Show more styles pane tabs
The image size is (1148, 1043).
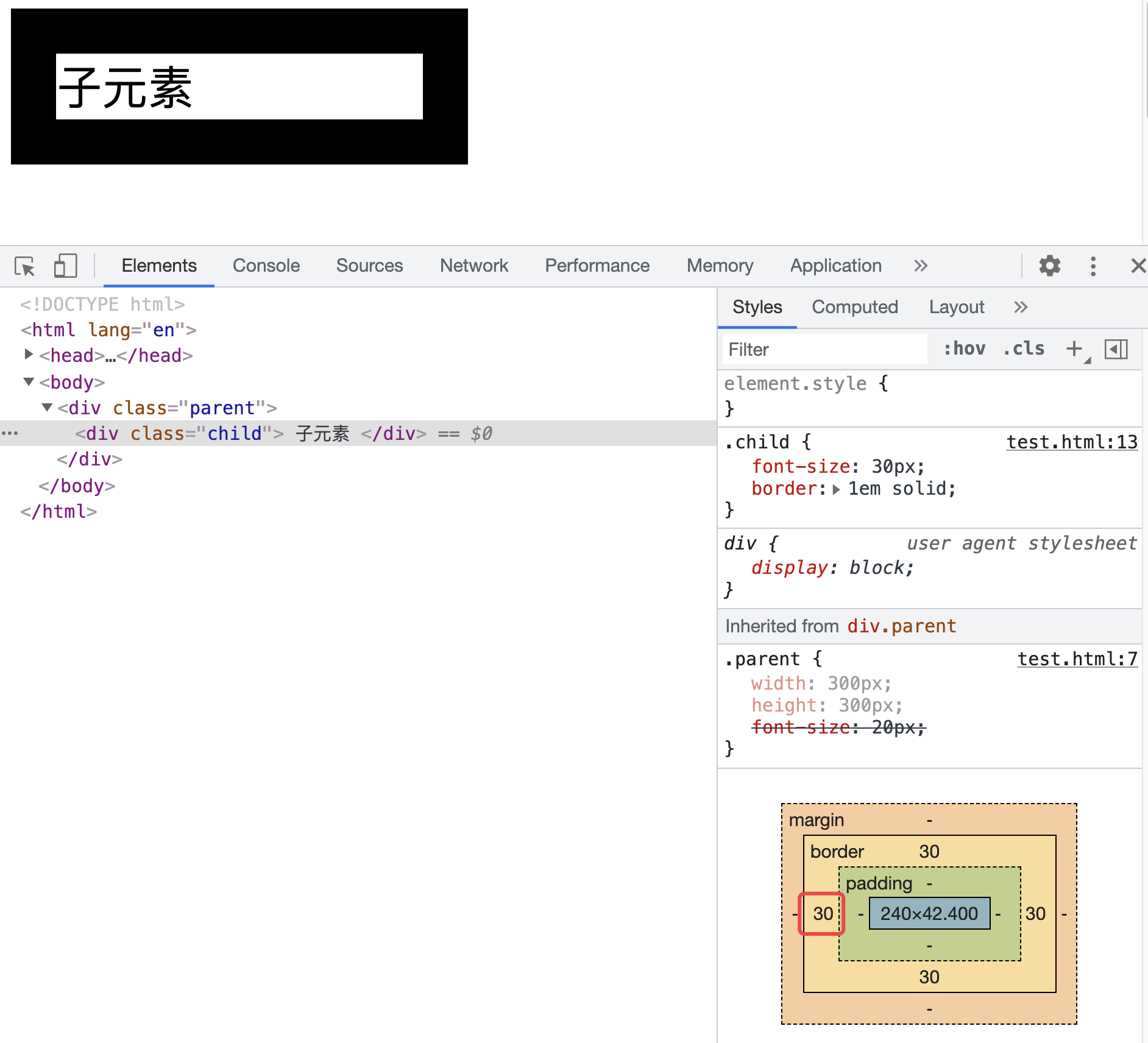click(1021, 307)
